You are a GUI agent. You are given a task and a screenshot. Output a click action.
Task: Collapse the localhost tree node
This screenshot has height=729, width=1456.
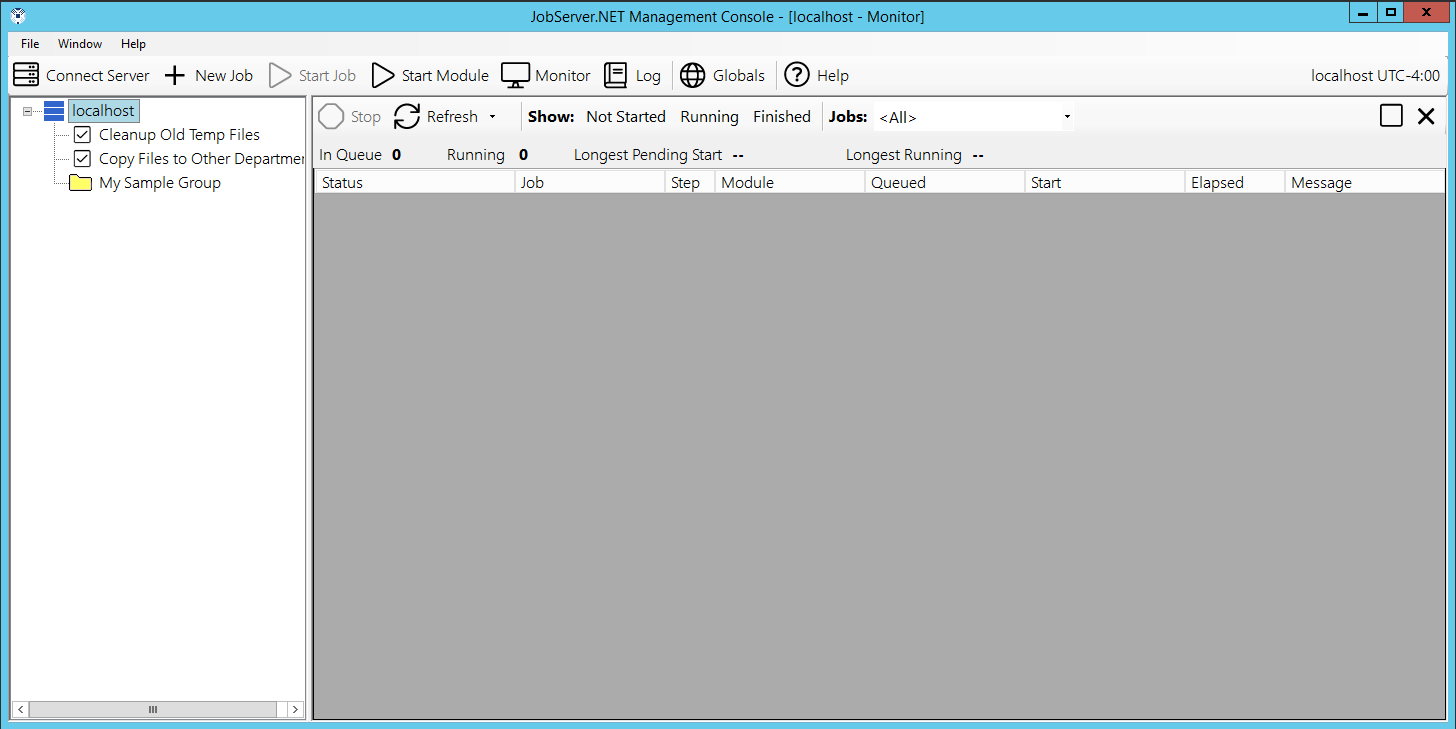pyautogui.click(x=27, y=111)
